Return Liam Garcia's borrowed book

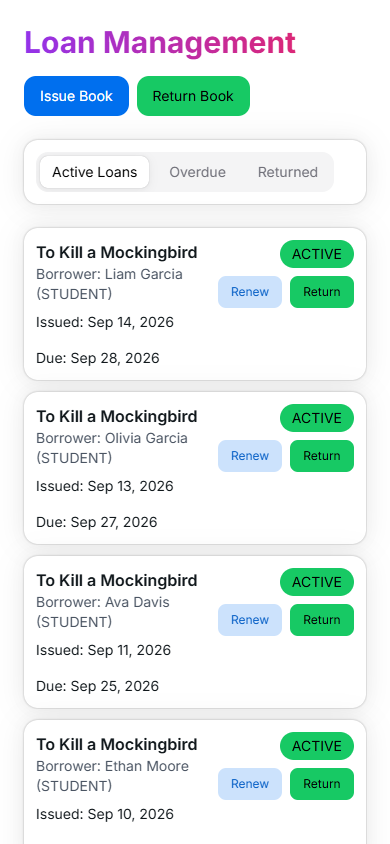coord(322,292)
